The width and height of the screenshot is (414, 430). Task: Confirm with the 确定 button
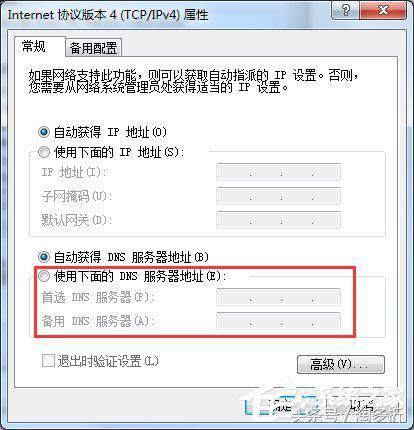pyautogui.click(x=283, y=405)
